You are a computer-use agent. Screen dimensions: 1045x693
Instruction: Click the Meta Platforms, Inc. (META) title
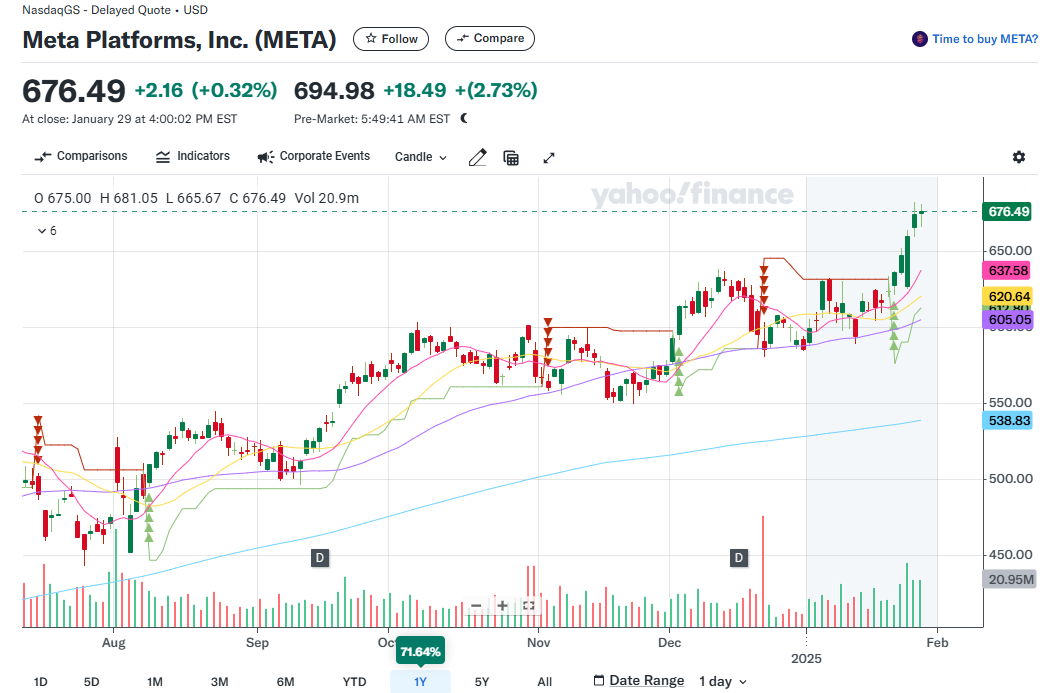[x=179, y=39]
